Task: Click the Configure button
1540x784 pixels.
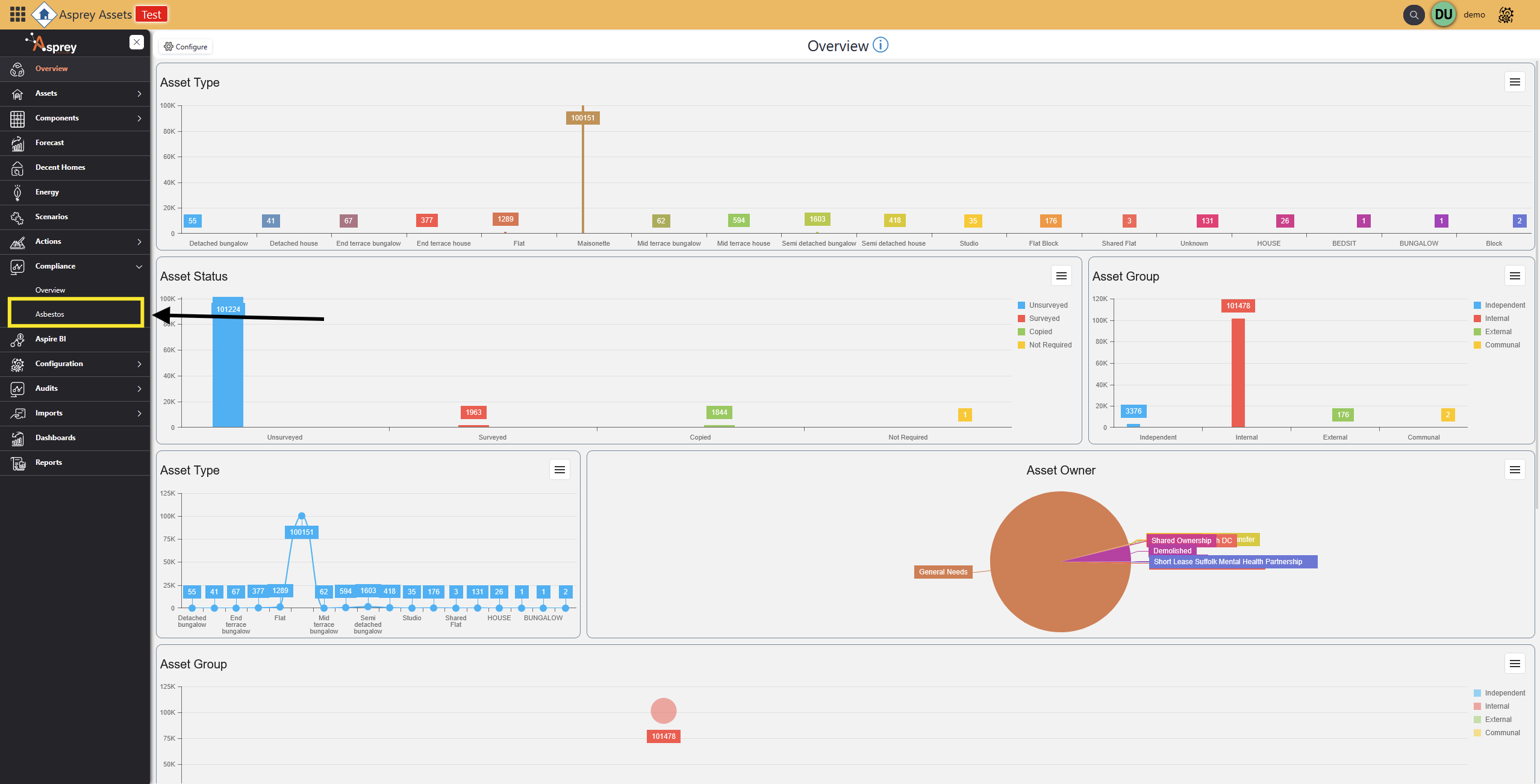Action: (x=186, y=47)
